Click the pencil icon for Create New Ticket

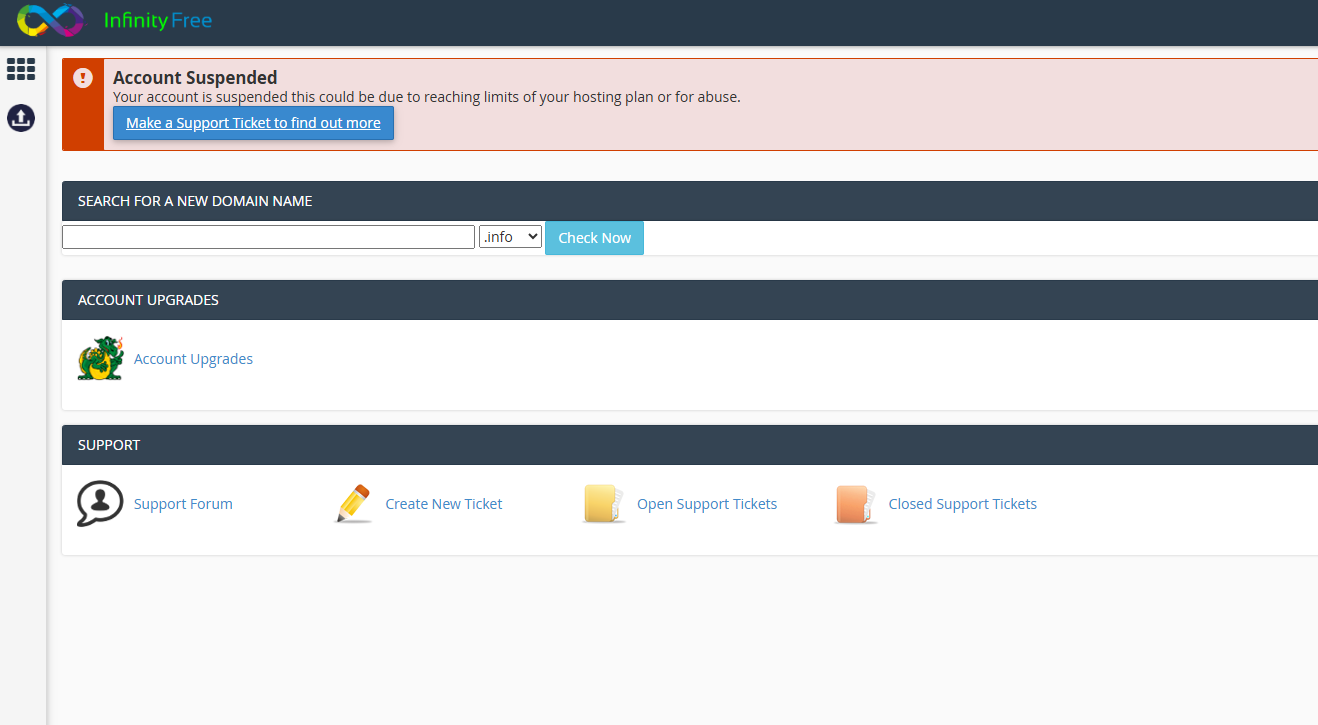(352, 504)
